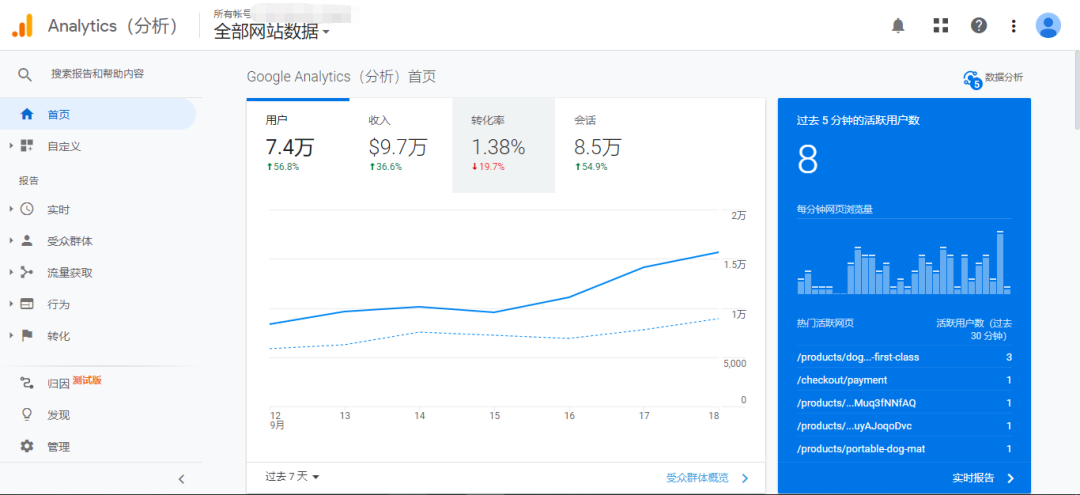Select the 收入 metric tab
Image resolution: width=1080 pixels, height=495 pixels.
pyautogui.click(x=401, y=145)
